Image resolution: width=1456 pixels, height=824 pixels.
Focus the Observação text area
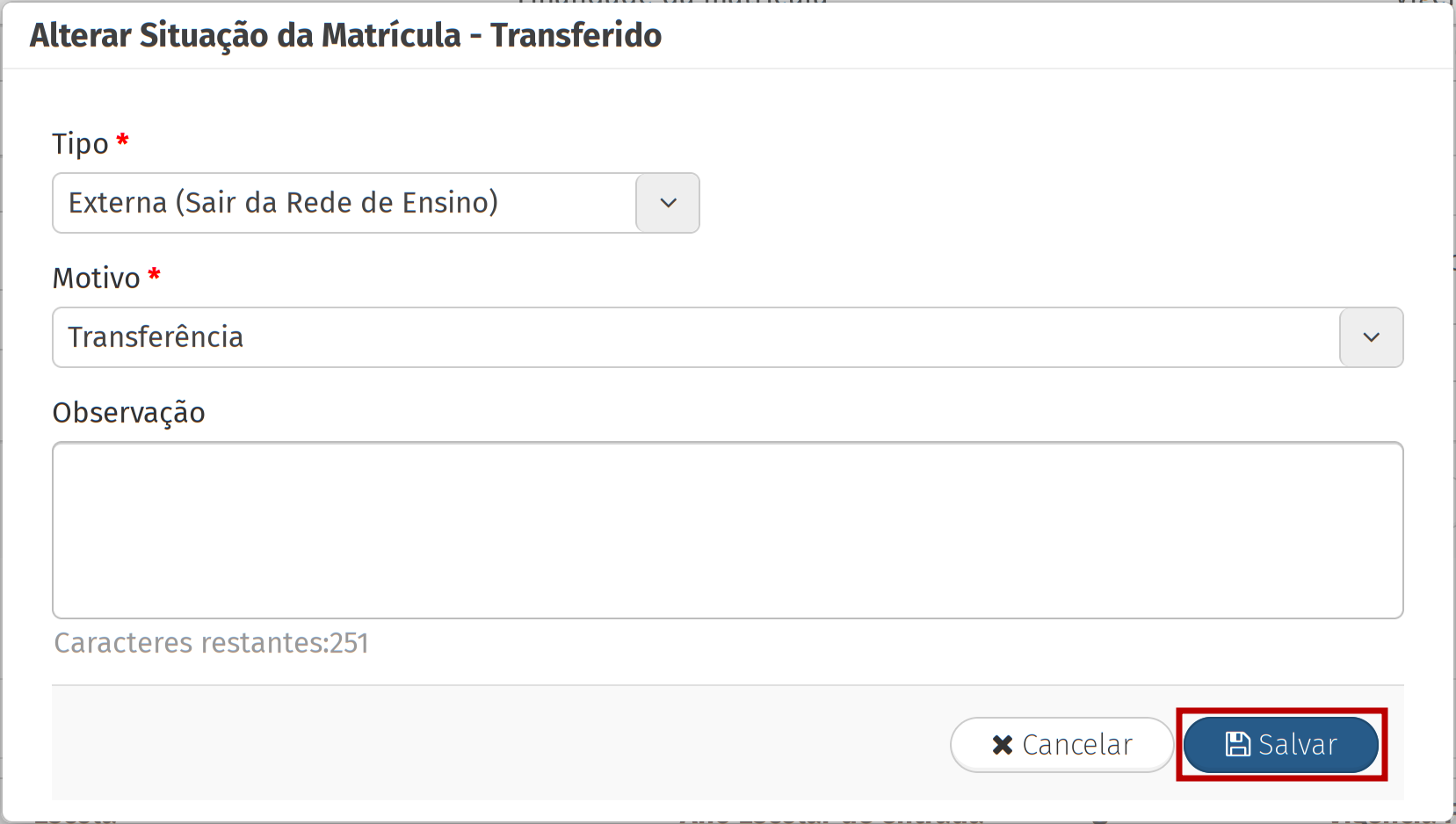coord(728,530)
